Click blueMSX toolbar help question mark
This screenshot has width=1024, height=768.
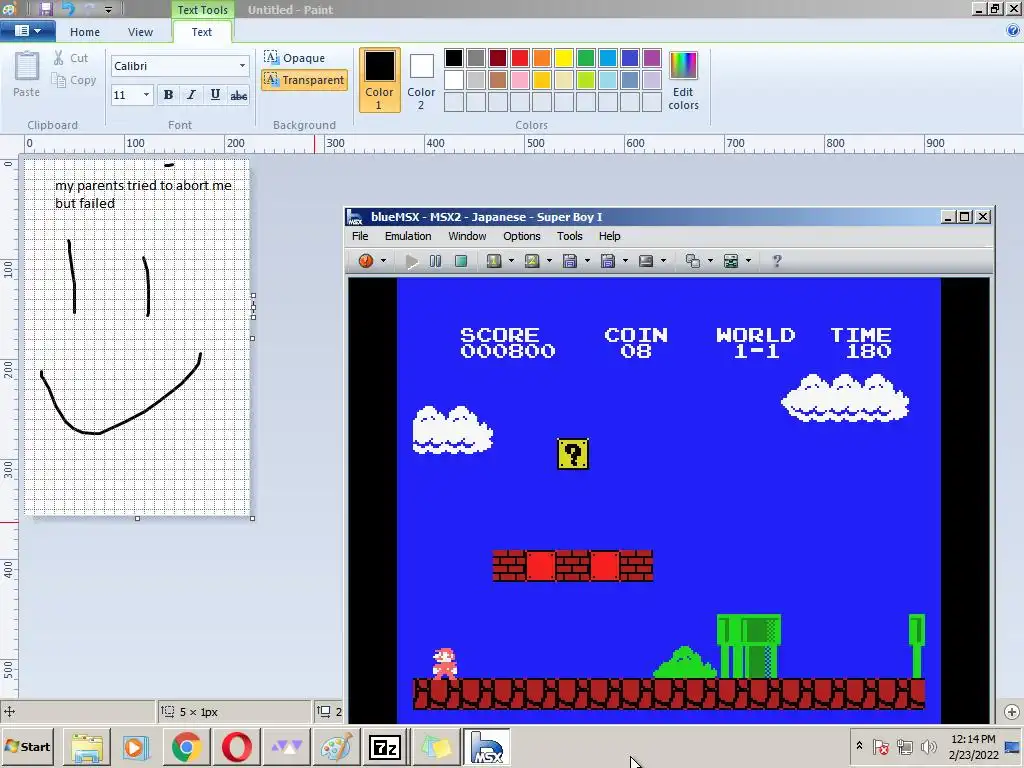(776, 261)
